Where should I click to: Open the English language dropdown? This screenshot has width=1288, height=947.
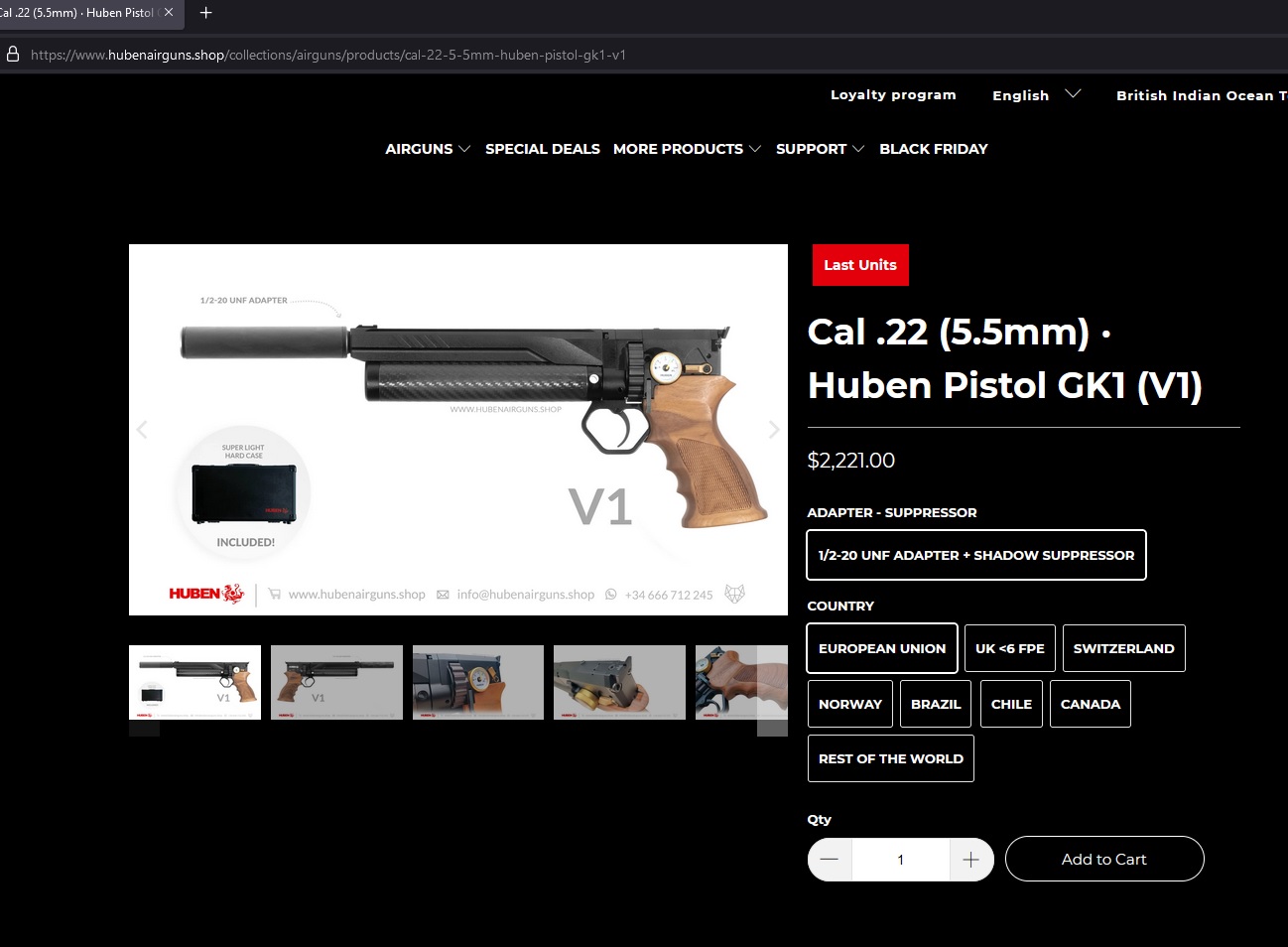1036,95
